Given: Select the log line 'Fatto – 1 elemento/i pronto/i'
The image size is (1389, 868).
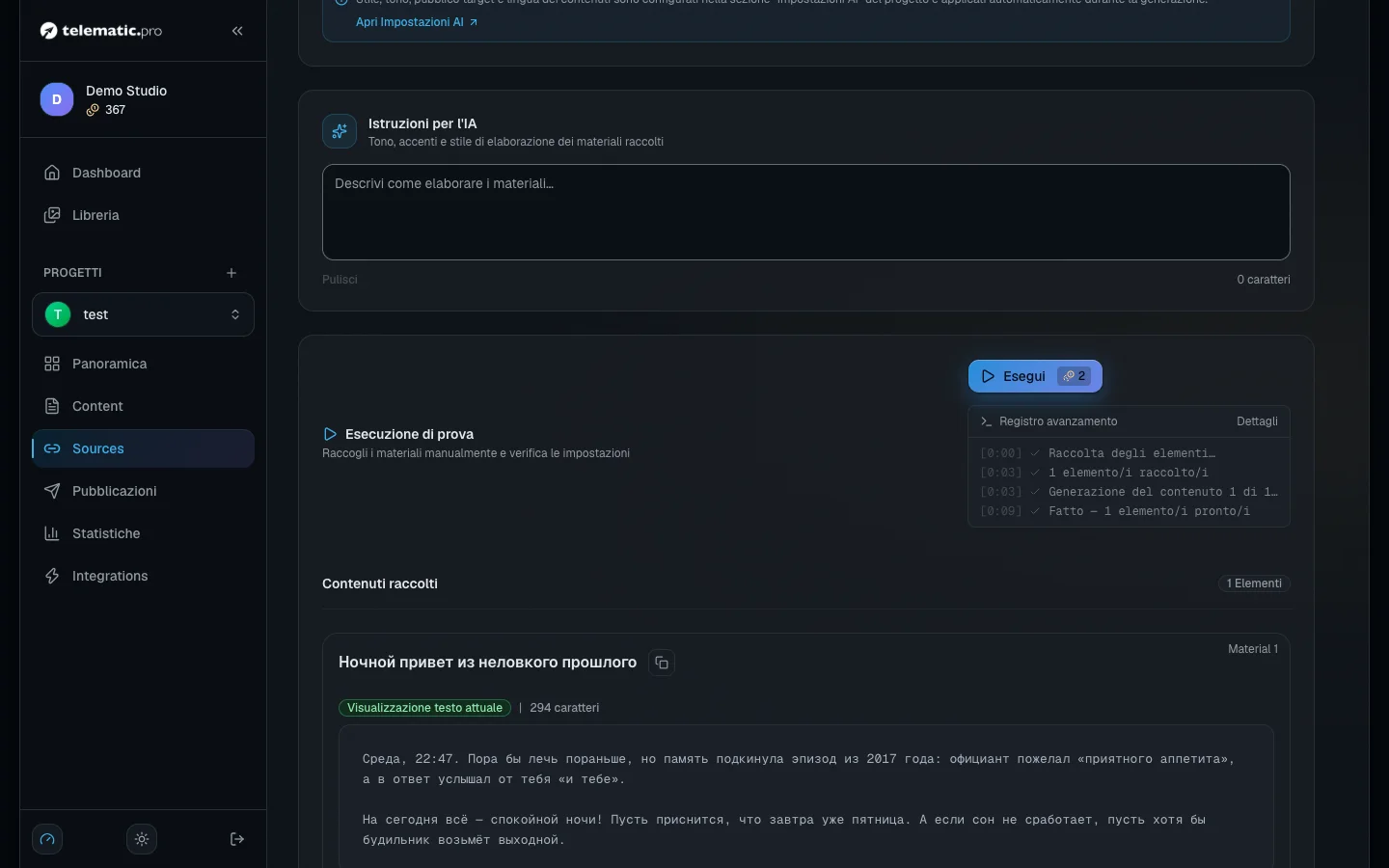Looking at the screenshot, I should point(1149,511).
